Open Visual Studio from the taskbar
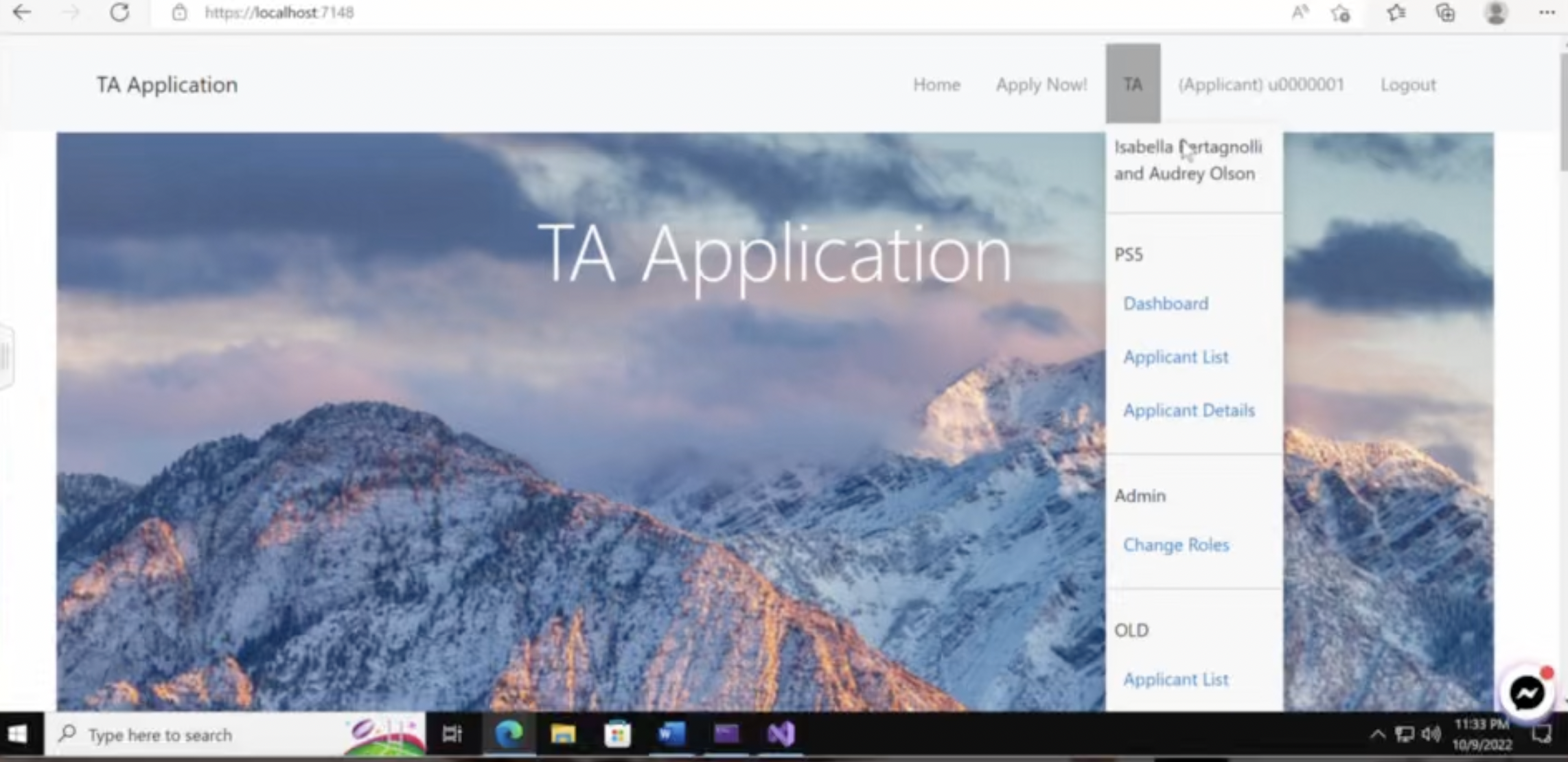The width and height of the screenshot is (1568, 762). [781, 735]
